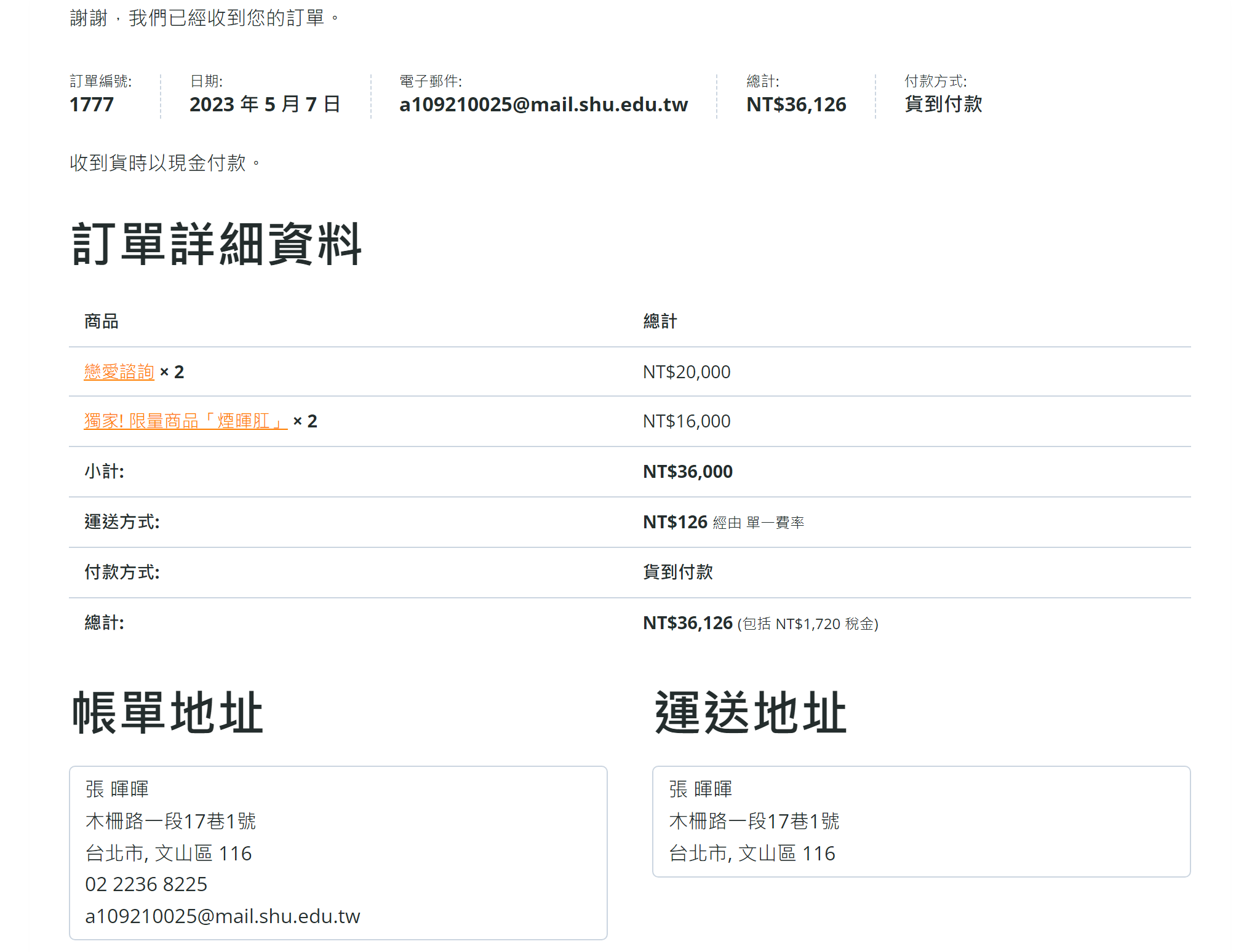Open the 獨家! 限量商品「煙暉肛」 product link
1260x952 pixels.
pos(185,421)
